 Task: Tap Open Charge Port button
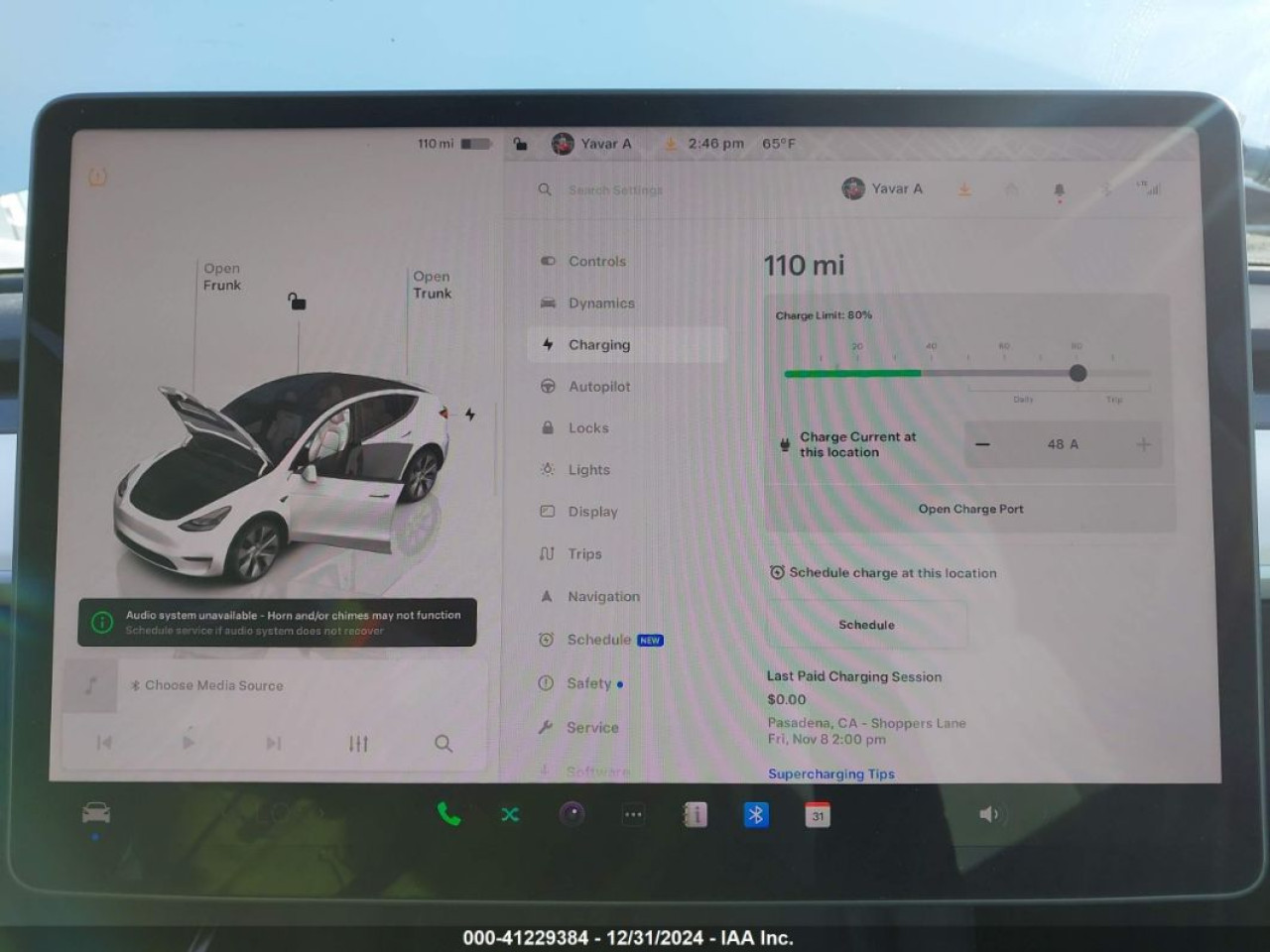tap(970, 509)
